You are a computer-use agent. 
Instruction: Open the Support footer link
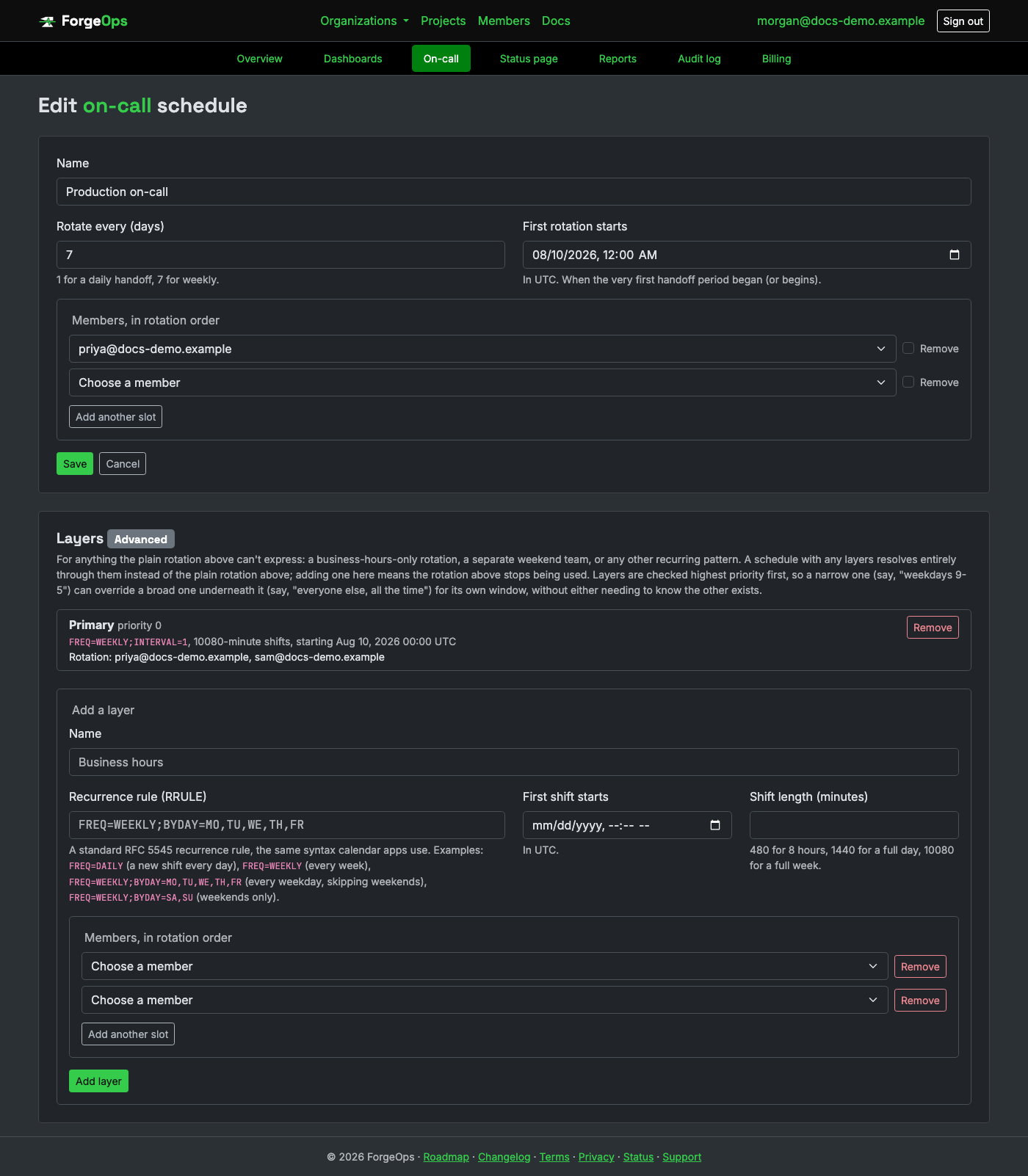point(681,1157)
